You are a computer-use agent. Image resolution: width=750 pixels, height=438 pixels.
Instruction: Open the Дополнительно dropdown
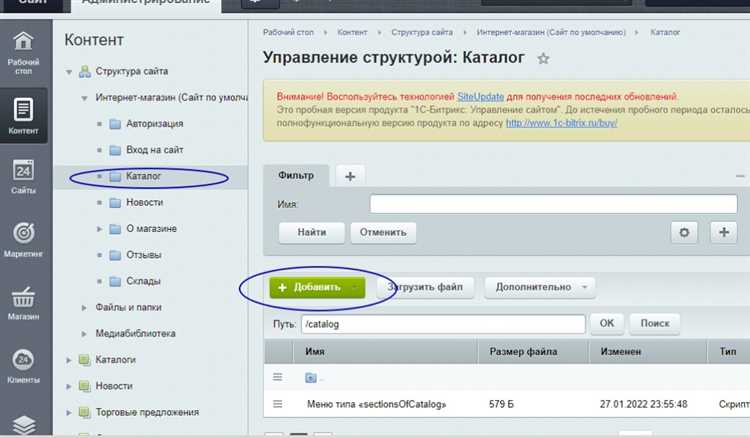pos(540,287)
